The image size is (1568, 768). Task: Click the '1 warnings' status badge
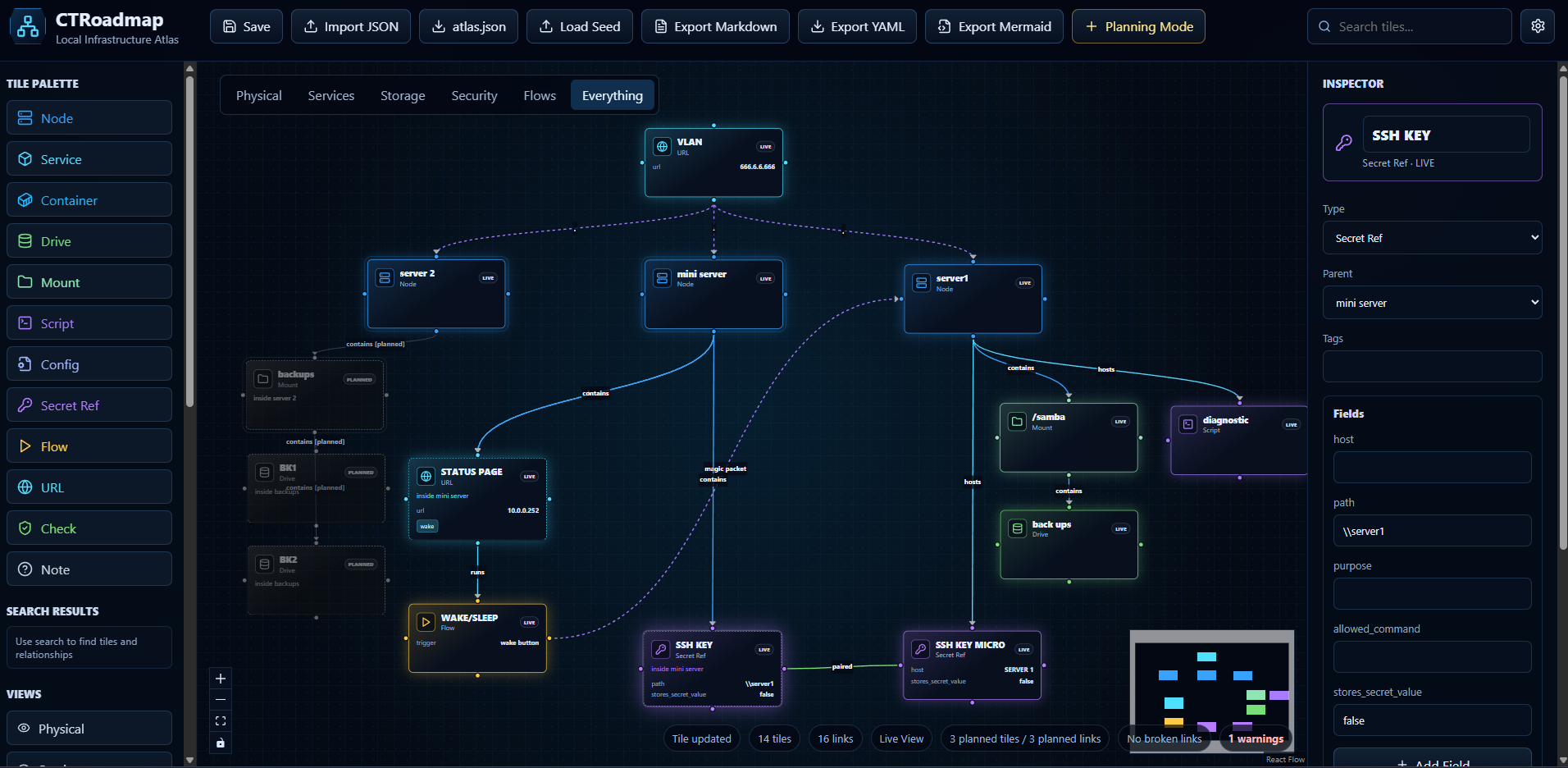[x=1256, y=738]
